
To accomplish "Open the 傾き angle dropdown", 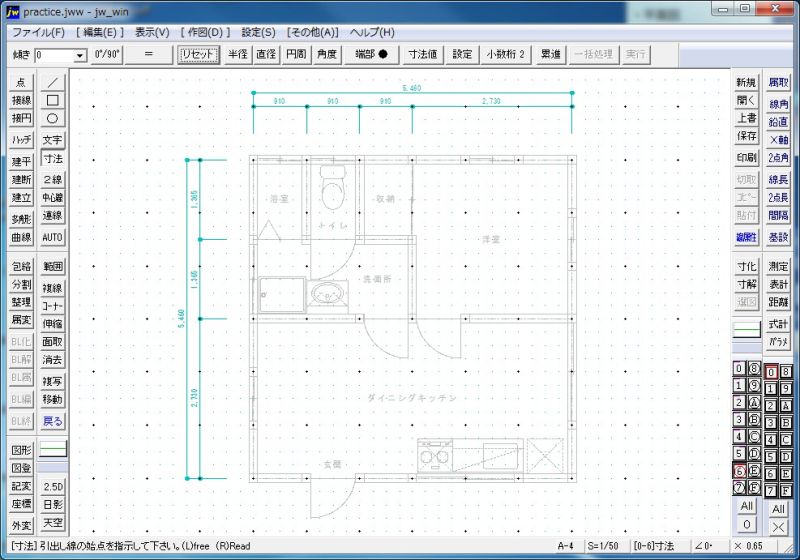I will click(80, 56).
